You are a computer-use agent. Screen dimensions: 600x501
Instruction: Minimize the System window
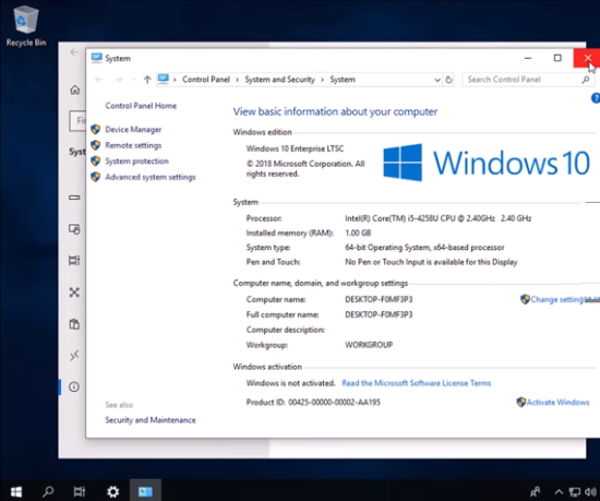pyautogui.click(x=528, y=58)
